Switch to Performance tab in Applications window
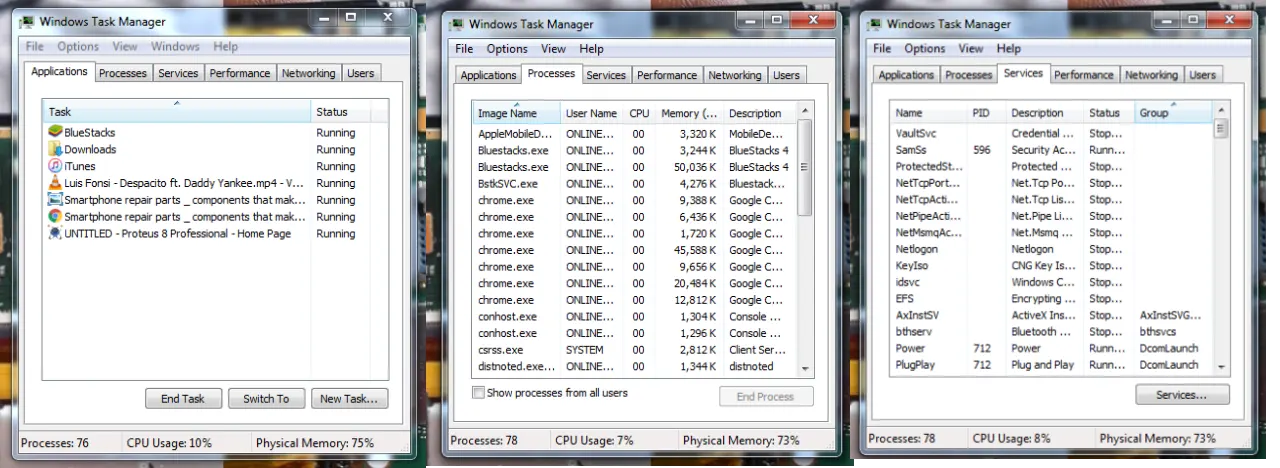Screen dimensions: 1280x468 pos(240,73)
